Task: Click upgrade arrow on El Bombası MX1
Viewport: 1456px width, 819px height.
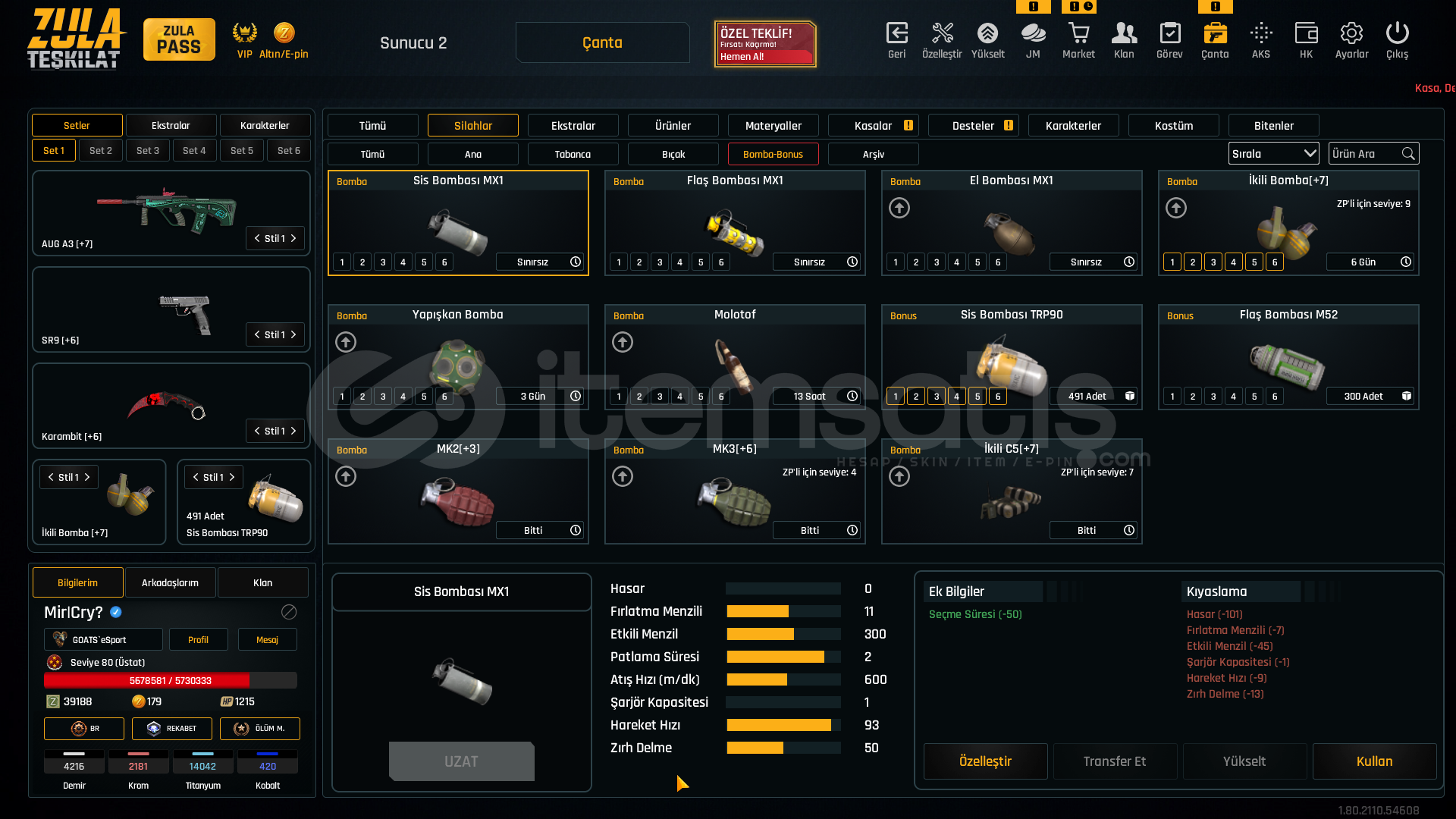Action: [x=899, y=208]
